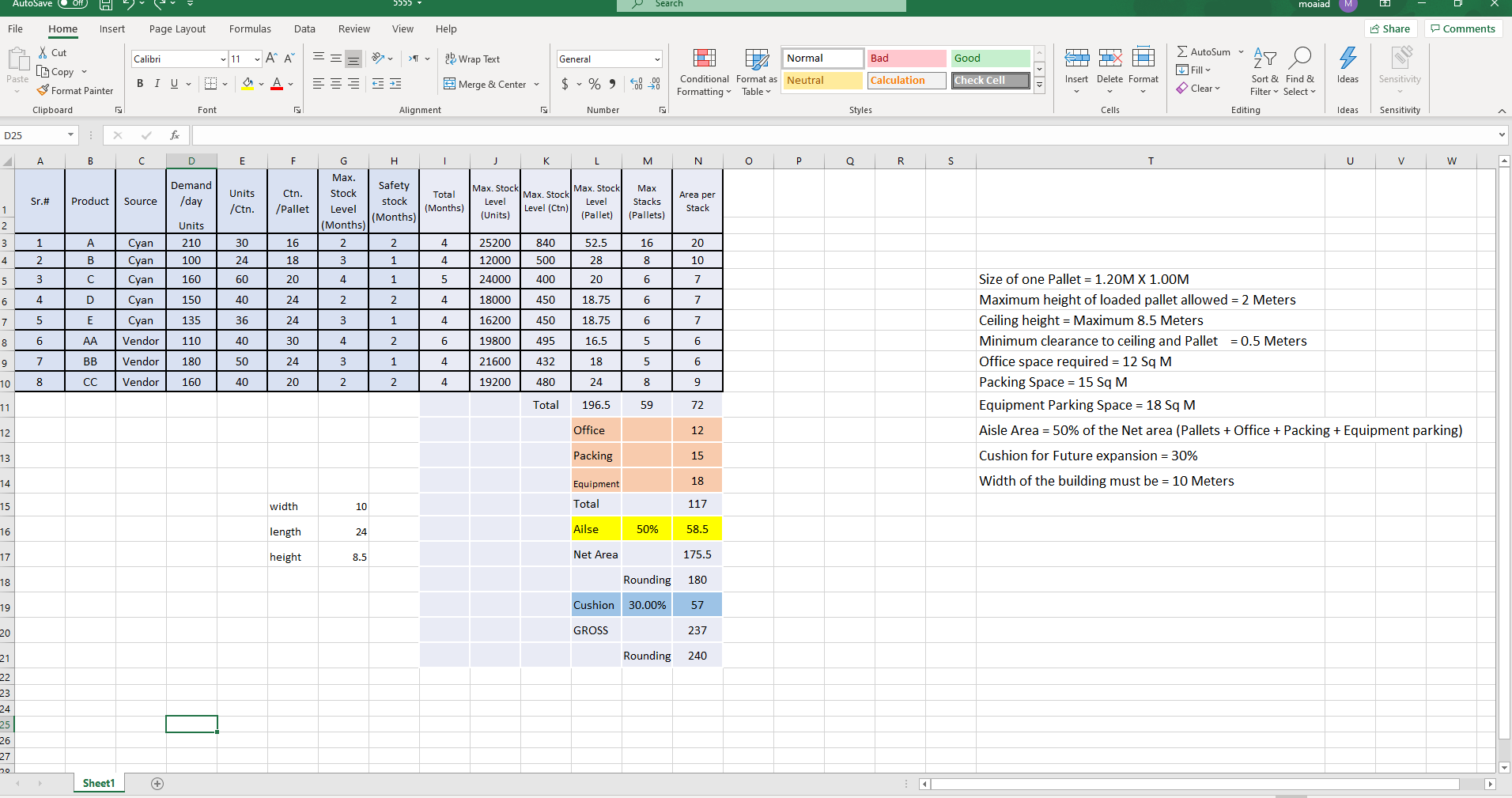Click the Format Painter tool

[x=75, y=90]
